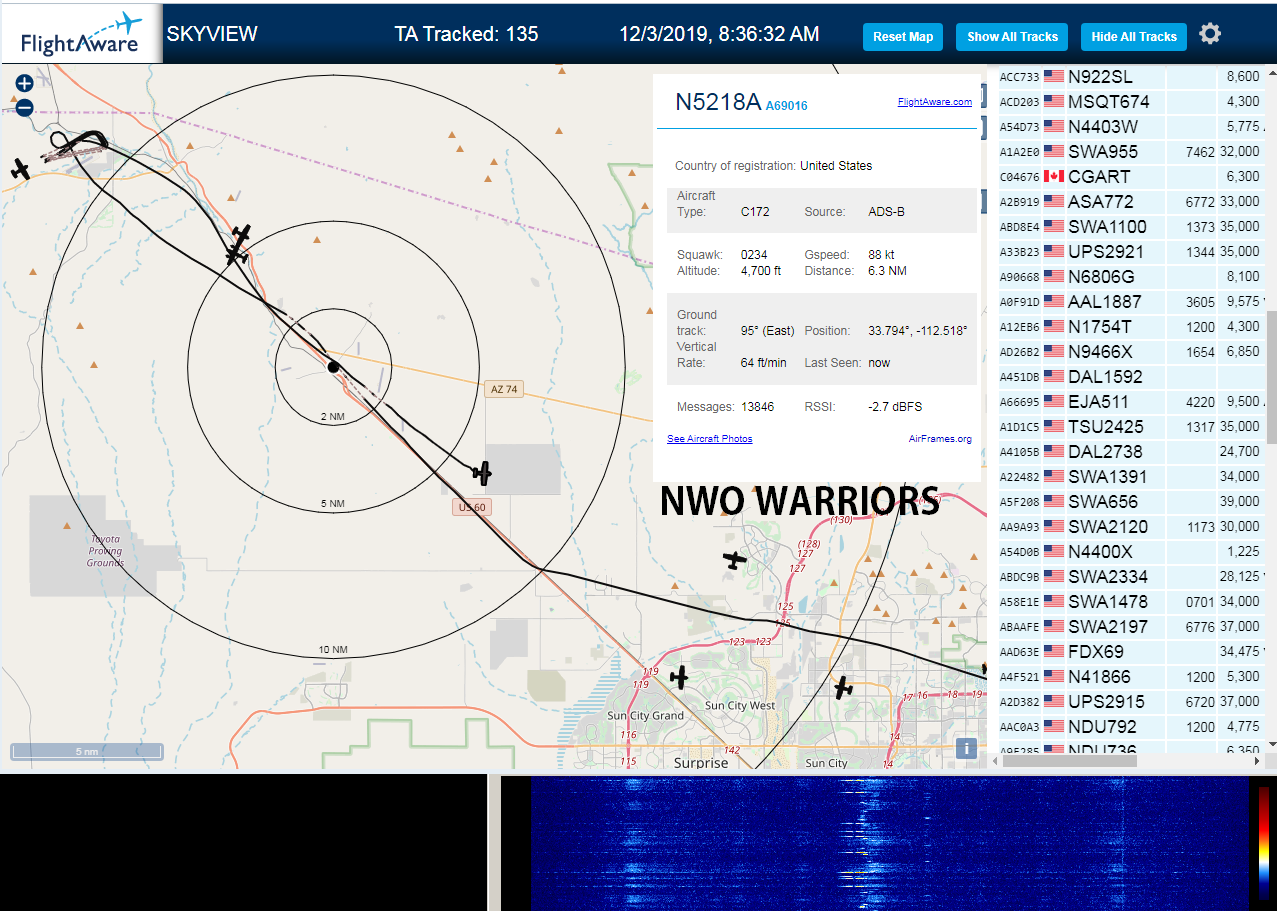Open AirFrames.org link
This screenshot has height=911, width=1277.
[940, 439]
